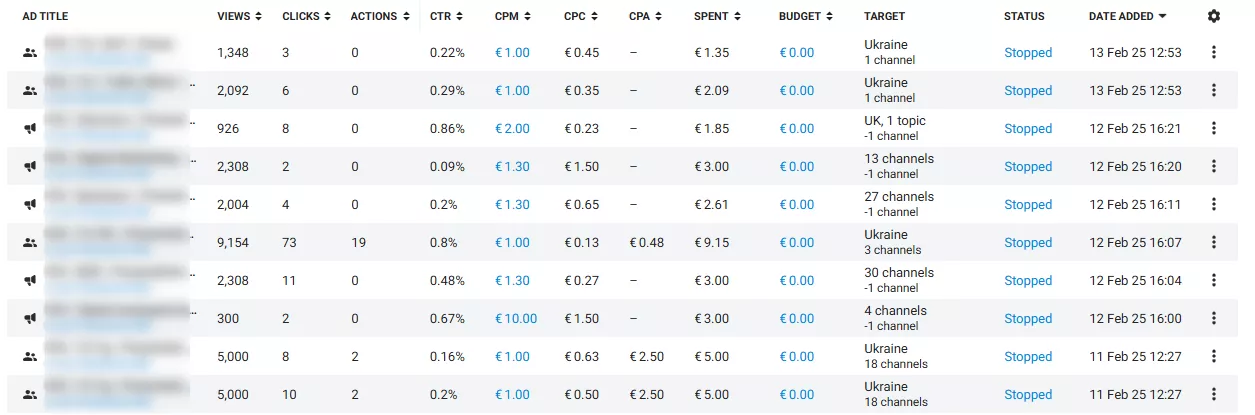Sort the table by Clicks column

tap(306, 16)
